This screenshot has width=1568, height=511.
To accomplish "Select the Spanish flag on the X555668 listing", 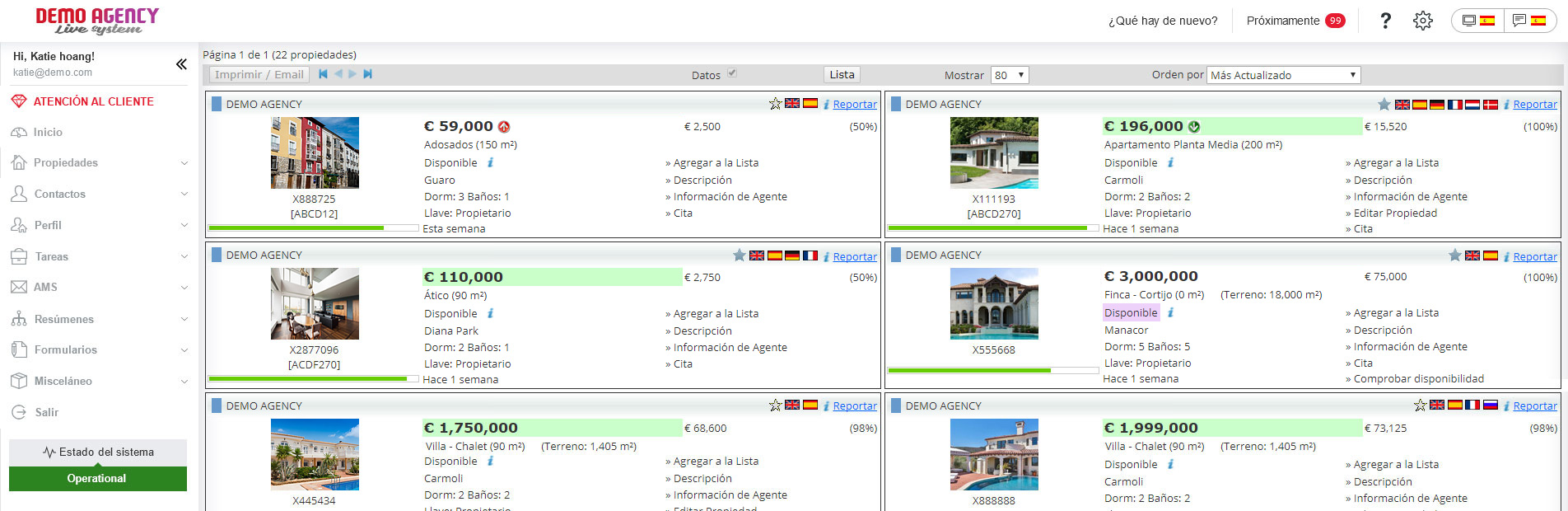I will [x=1491, y=255].
